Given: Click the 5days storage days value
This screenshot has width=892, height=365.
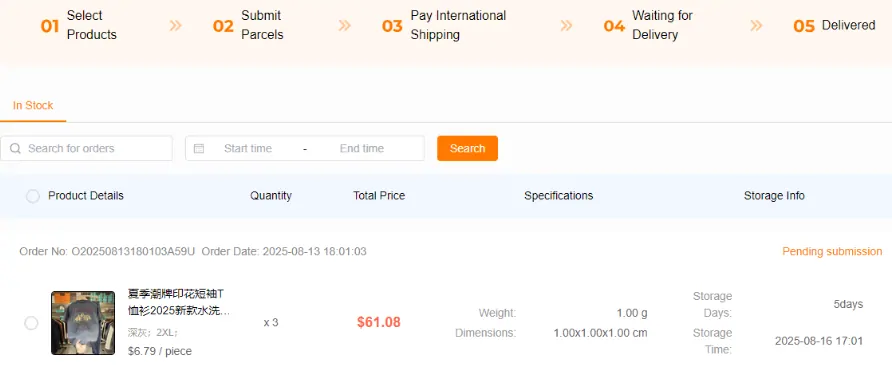Looking at the screenshot, I should click(x=848, y=304).
